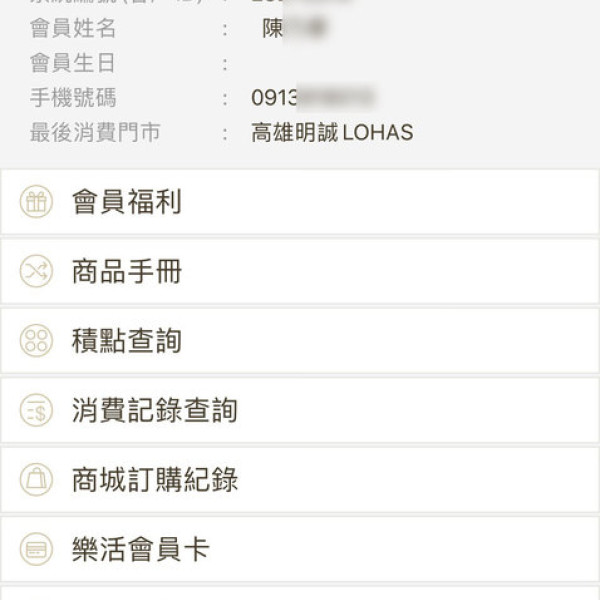Tap the shopping bag icon for 商城訂購紀錄
Image resolution: width=600 pixels, height=600 pixels.
(x=36, y=480)
